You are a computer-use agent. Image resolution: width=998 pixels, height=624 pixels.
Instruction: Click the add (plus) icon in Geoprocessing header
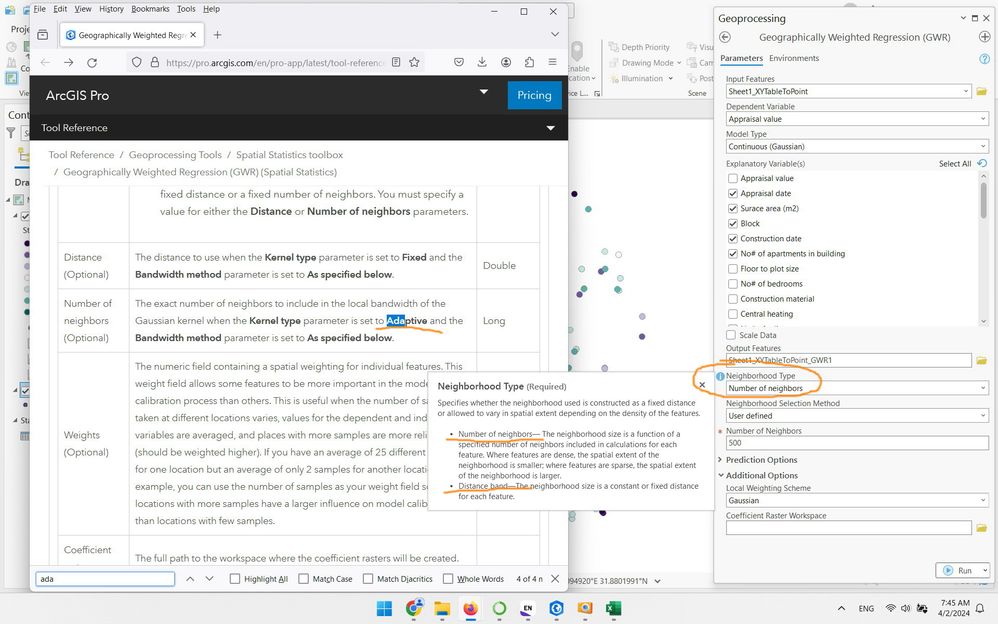984,37
